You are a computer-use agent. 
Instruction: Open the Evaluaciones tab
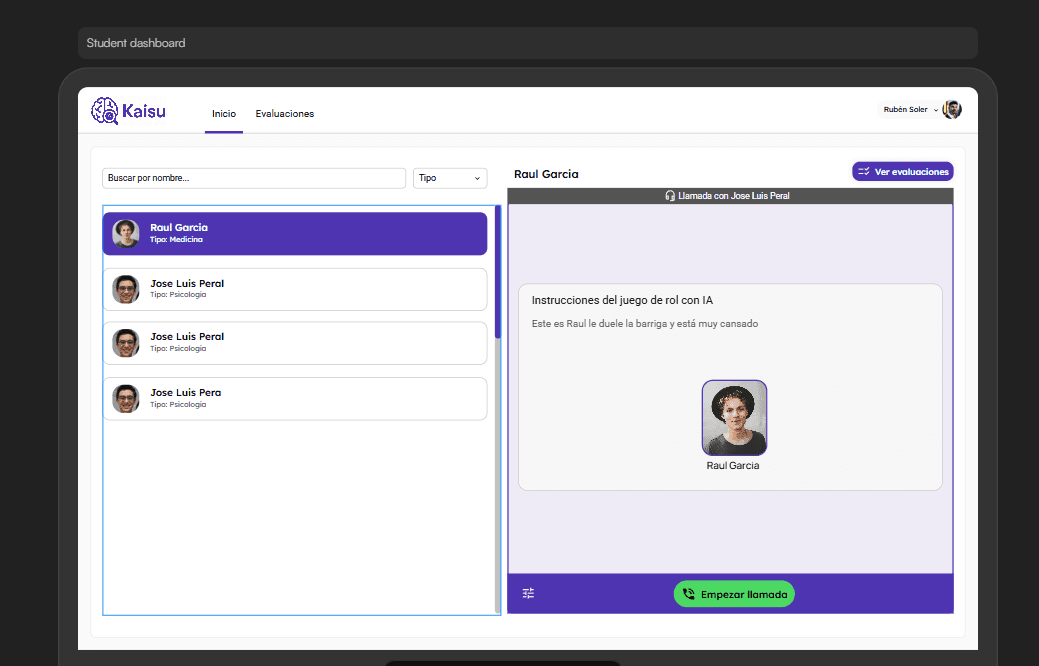pos(285,114)
